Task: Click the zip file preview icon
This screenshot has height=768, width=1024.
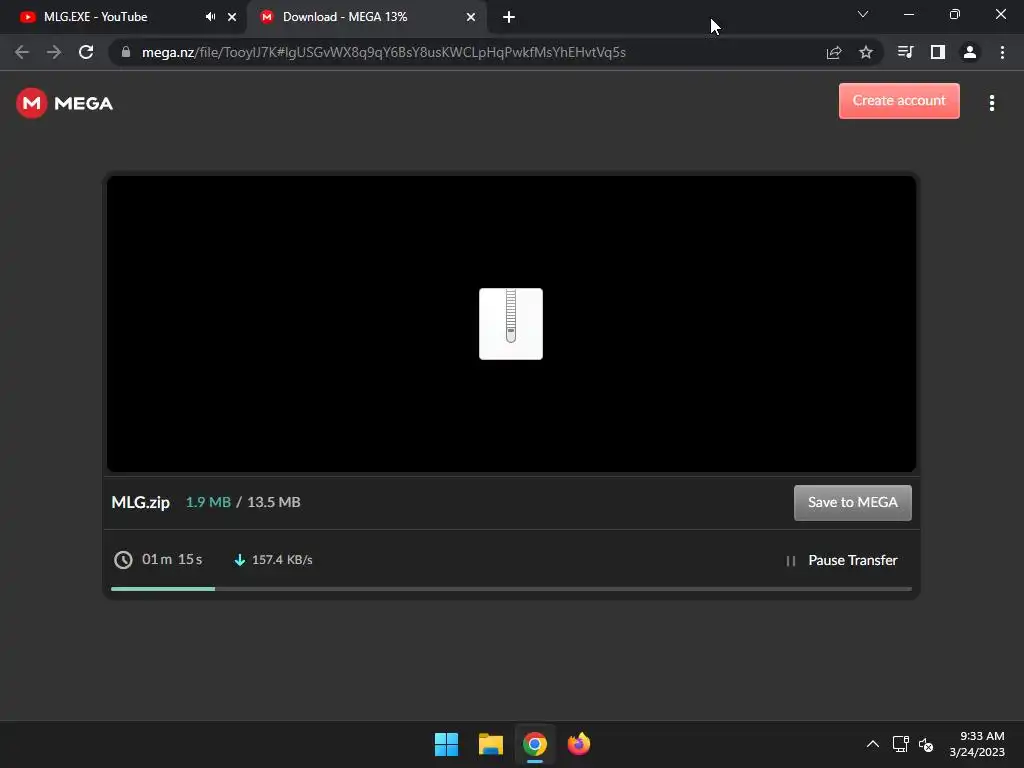Action: point(511,324)
